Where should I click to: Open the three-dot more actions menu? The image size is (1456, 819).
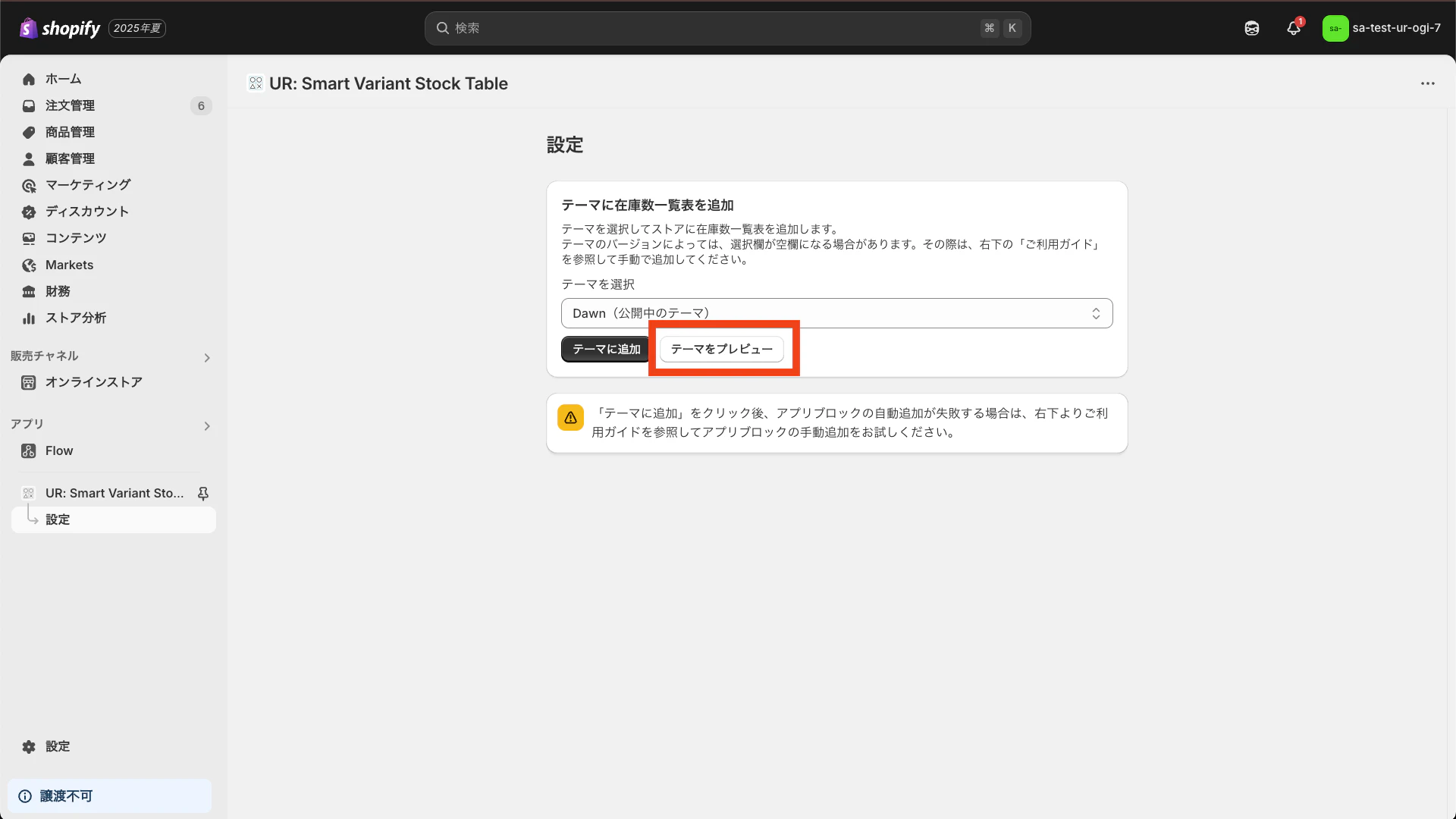click(x=1427, y=83)
